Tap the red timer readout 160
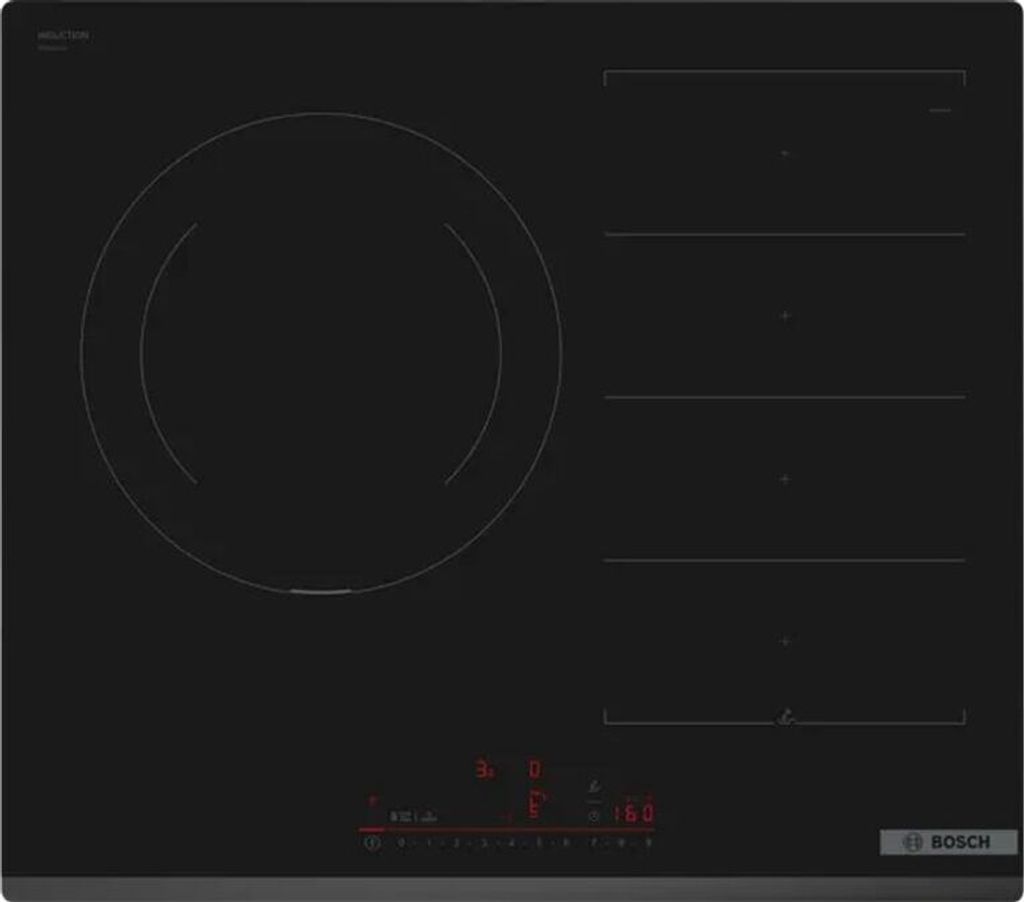The height and width of the screenshot is (902, 1024). (x=634, y=814)
